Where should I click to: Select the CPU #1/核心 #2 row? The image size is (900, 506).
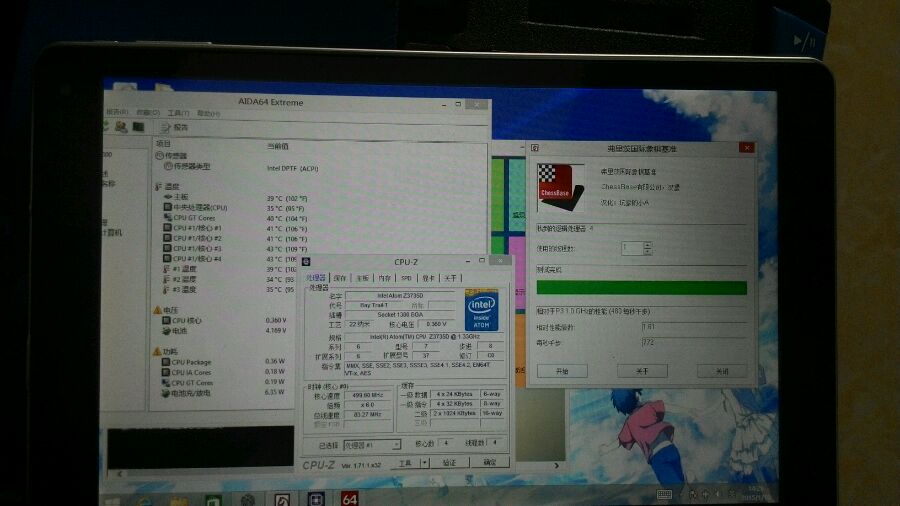click(x=193, y=238)
